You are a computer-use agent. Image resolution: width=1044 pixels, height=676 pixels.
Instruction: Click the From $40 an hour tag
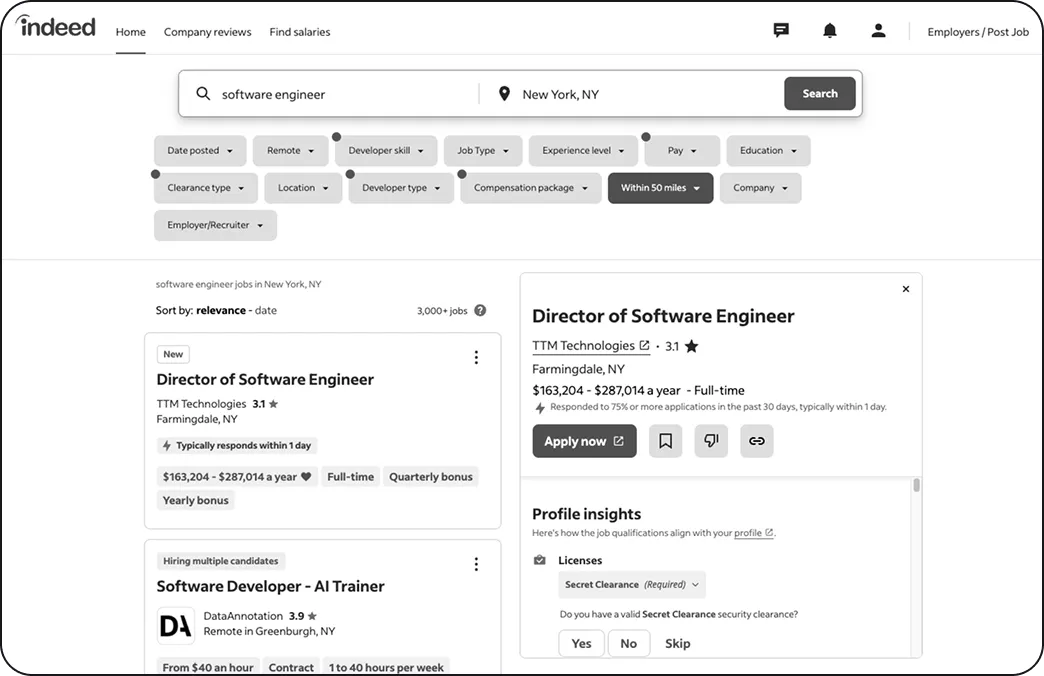pyautogui.click(x=208, y=667)
